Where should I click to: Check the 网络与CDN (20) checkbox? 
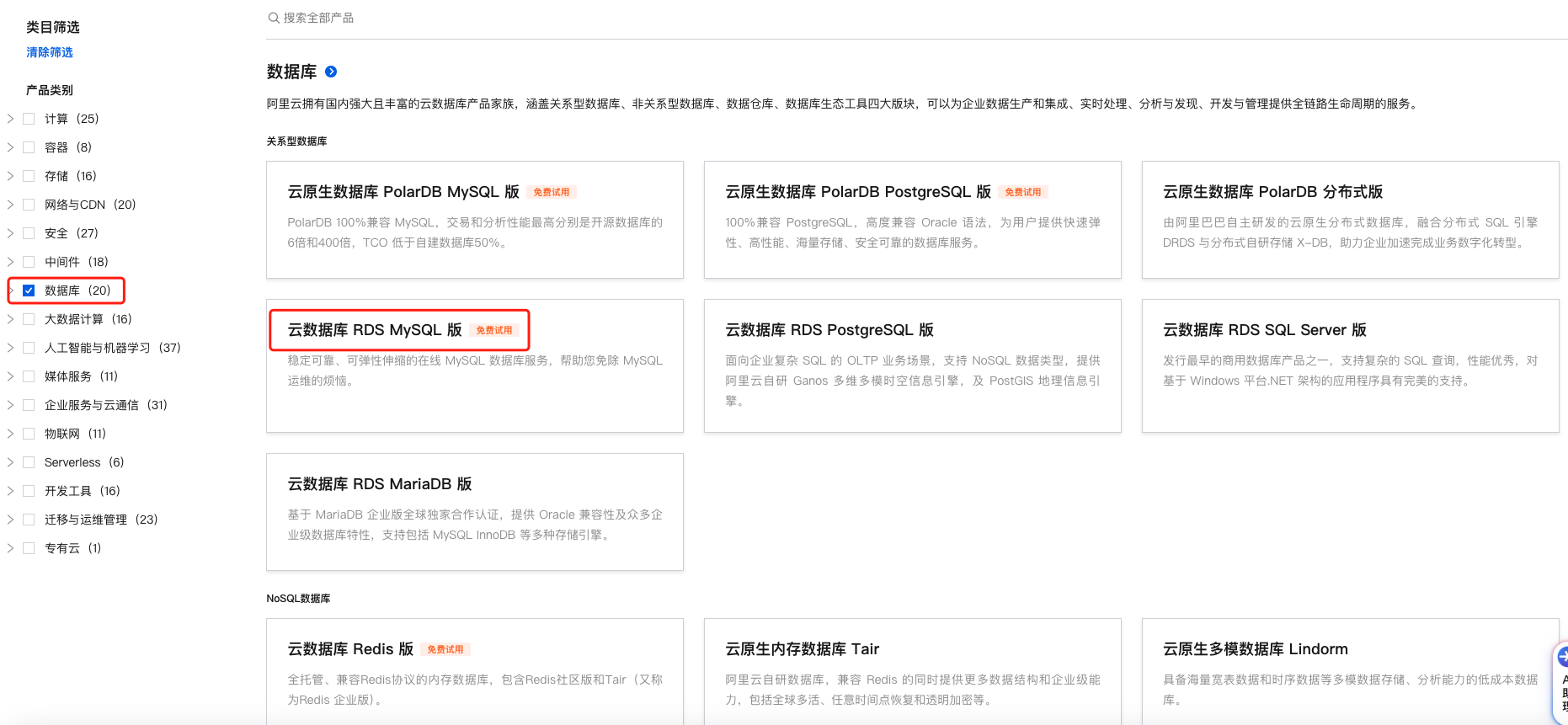(x=29, y=205)
